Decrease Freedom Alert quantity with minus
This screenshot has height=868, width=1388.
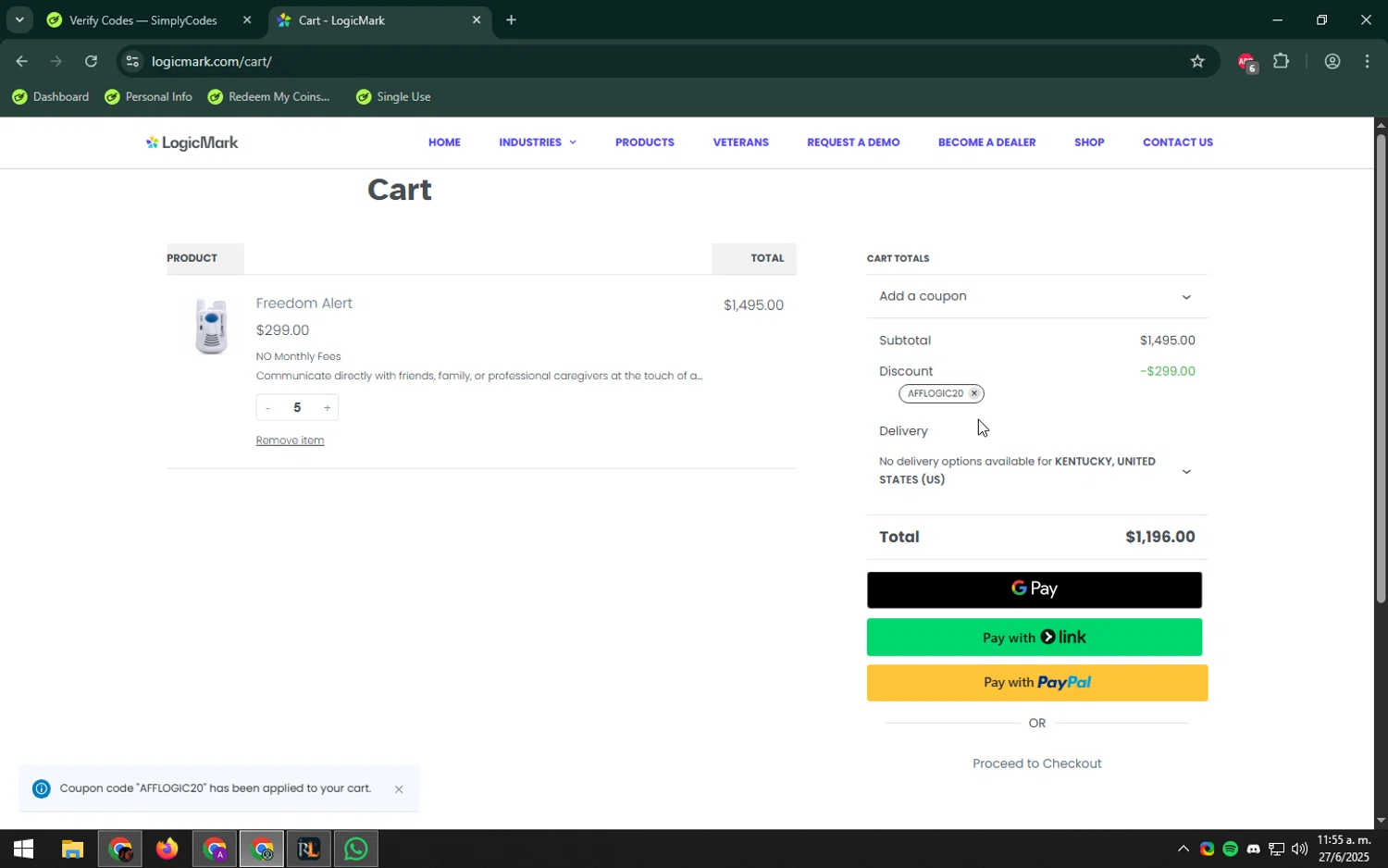[x=267, y=408]
